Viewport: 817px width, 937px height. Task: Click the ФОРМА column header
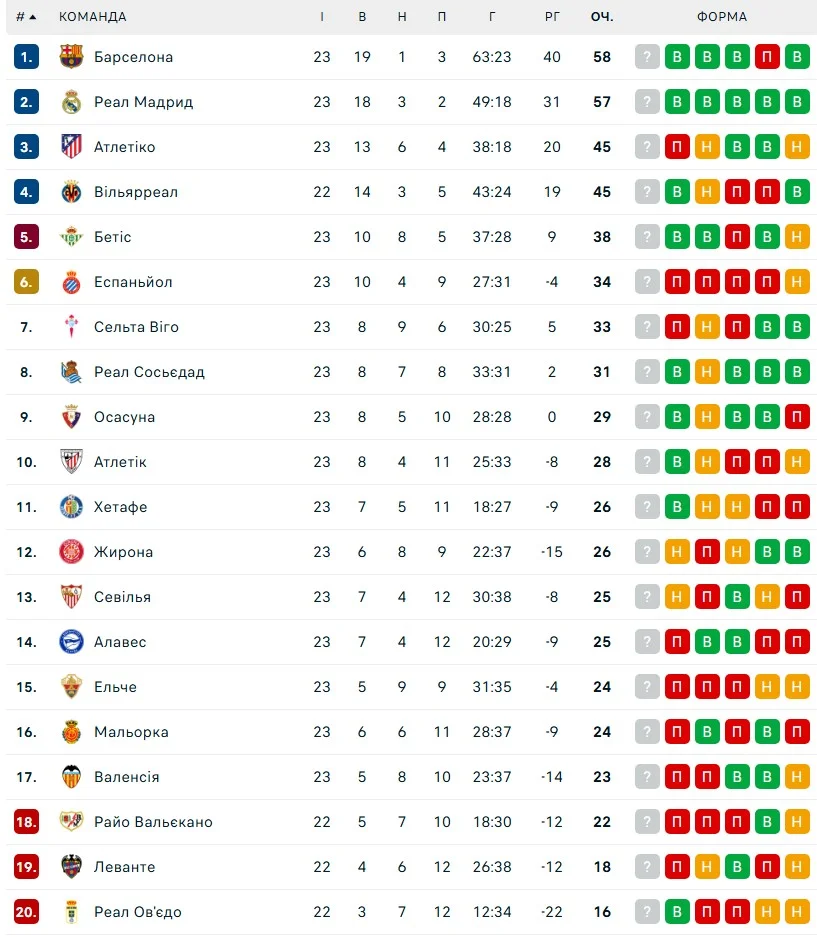click(722, 17)
